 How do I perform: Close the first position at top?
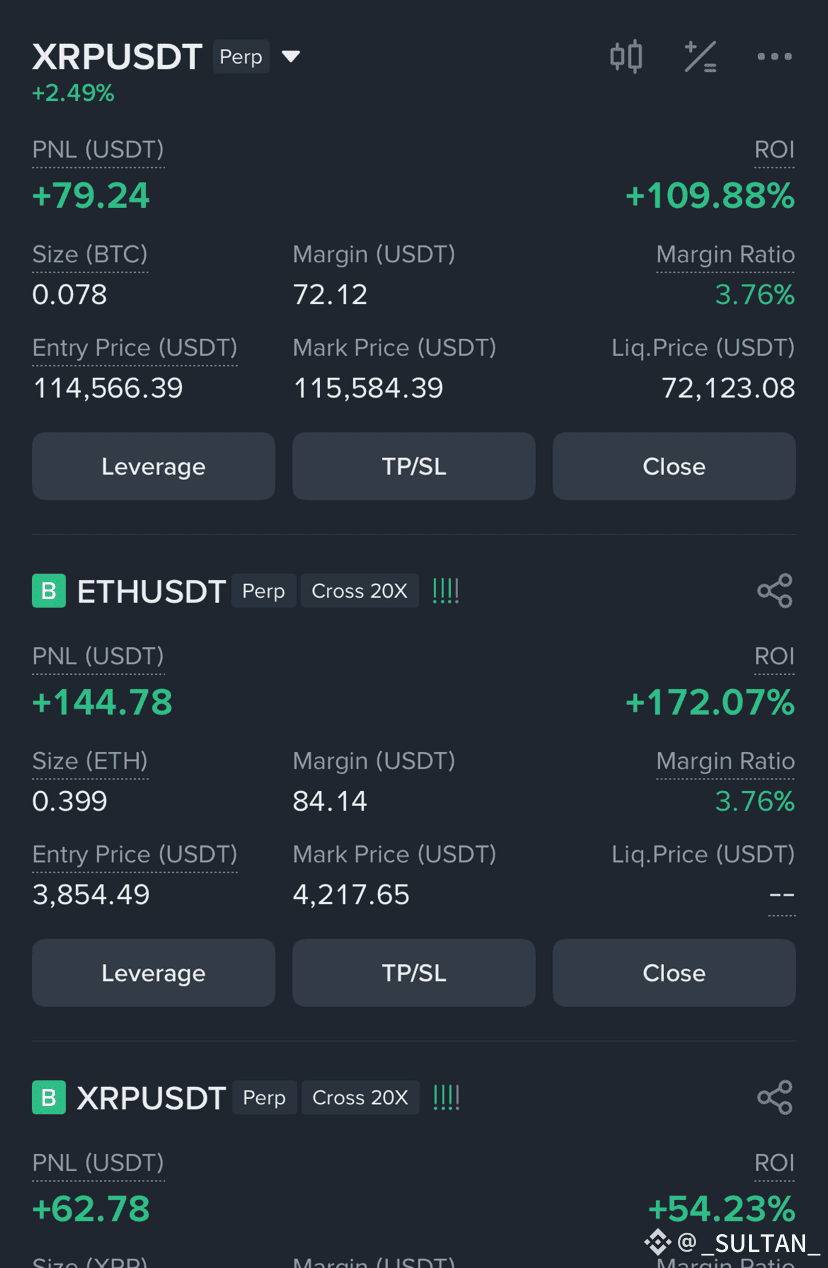pyautogui.click(x=674, y=466)
